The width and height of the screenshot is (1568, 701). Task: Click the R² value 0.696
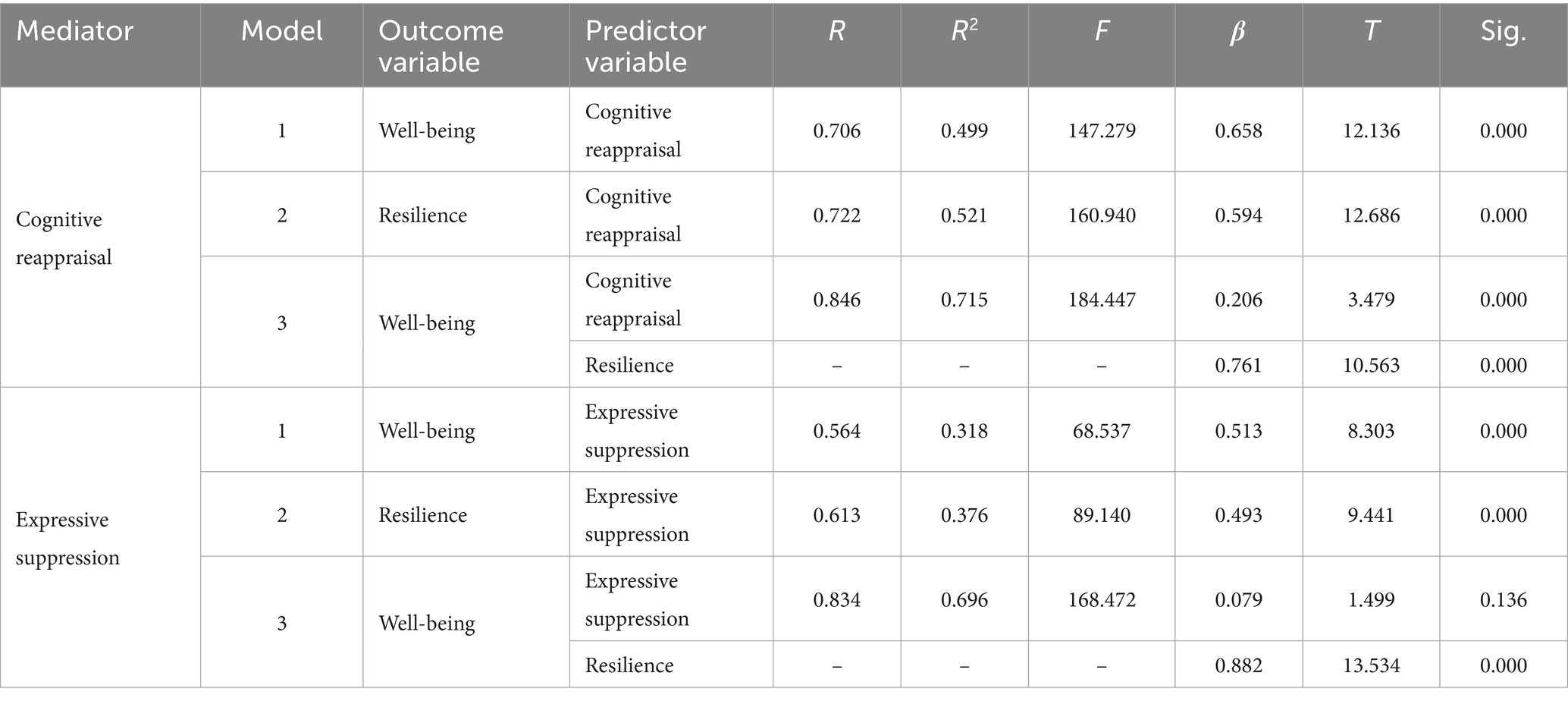(964, 600)
